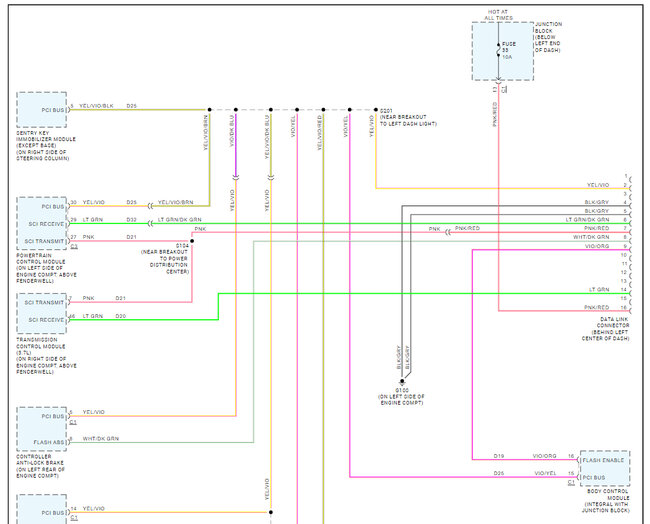Click the HOT AT ALL TIMES label
This screenshot has width=650, height=524.
[x=498, y=15]
